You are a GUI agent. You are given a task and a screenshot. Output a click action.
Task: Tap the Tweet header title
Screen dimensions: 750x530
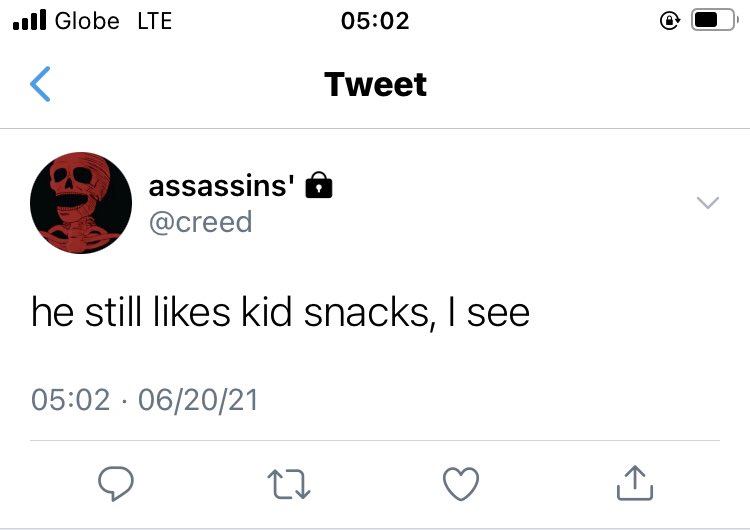pyautogui.click(x=375, y=84)
